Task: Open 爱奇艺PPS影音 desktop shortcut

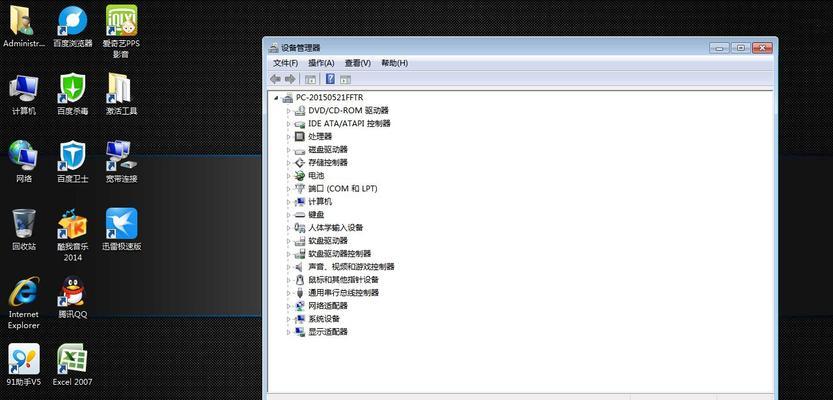Action: 121,32
